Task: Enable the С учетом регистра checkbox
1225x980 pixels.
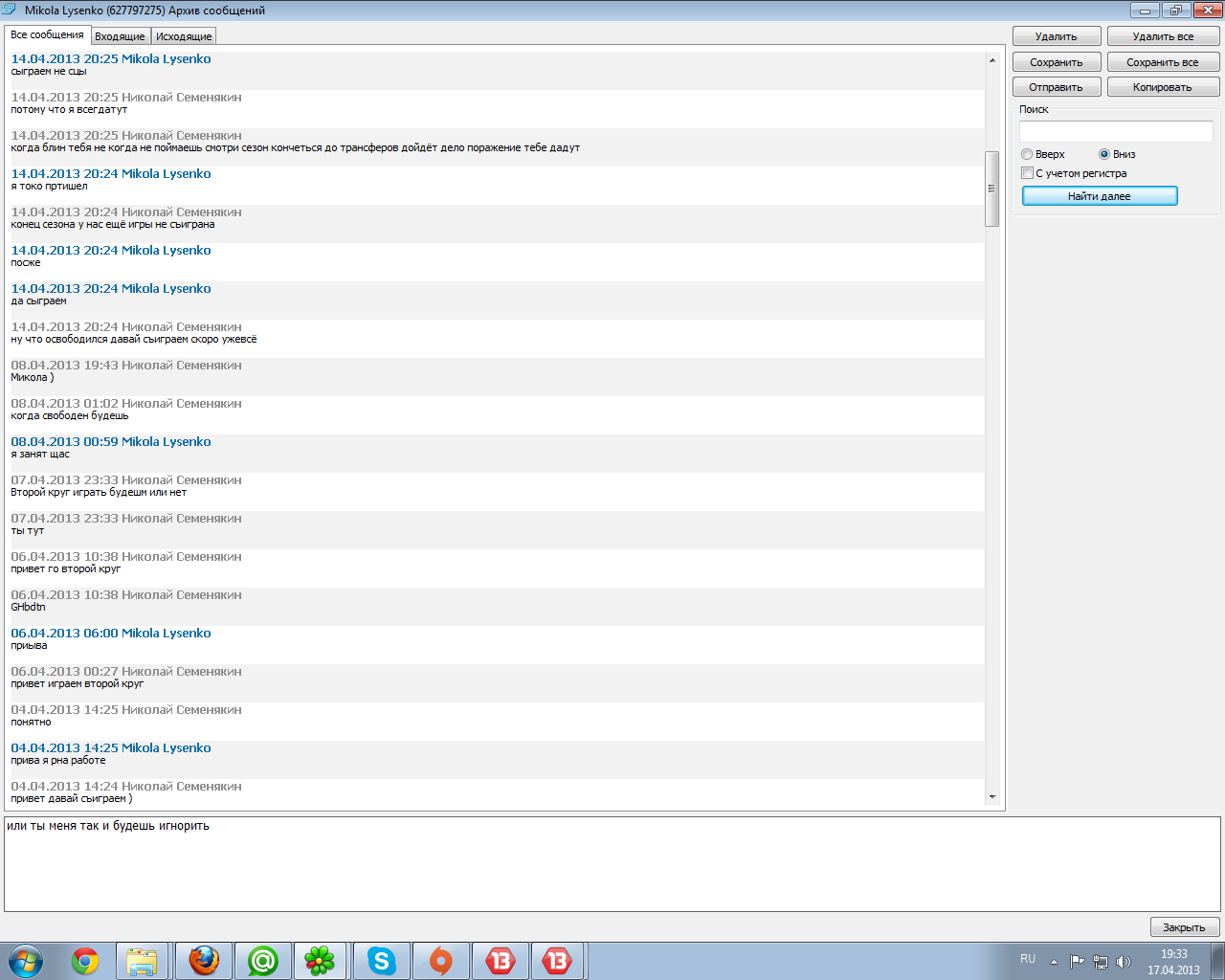Action: pyautogui.click(x=1027, y=173)
